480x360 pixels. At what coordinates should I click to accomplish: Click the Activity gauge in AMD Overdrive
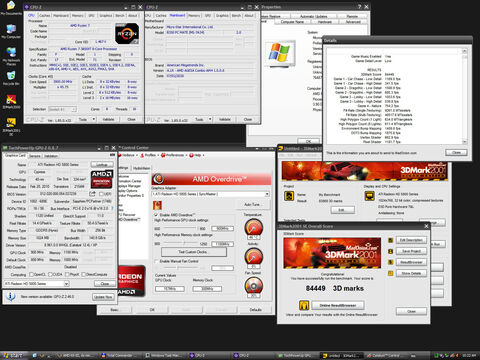click(253, 257)
